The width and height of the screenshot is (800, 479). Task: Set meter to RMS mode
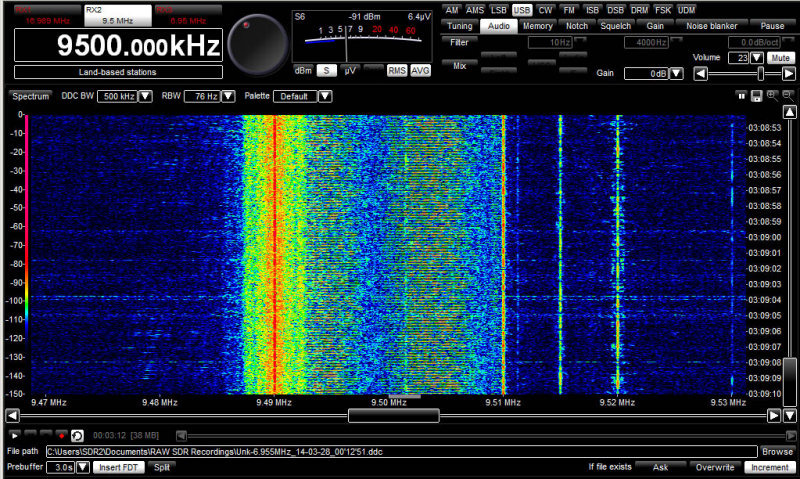tap(397, 70)
